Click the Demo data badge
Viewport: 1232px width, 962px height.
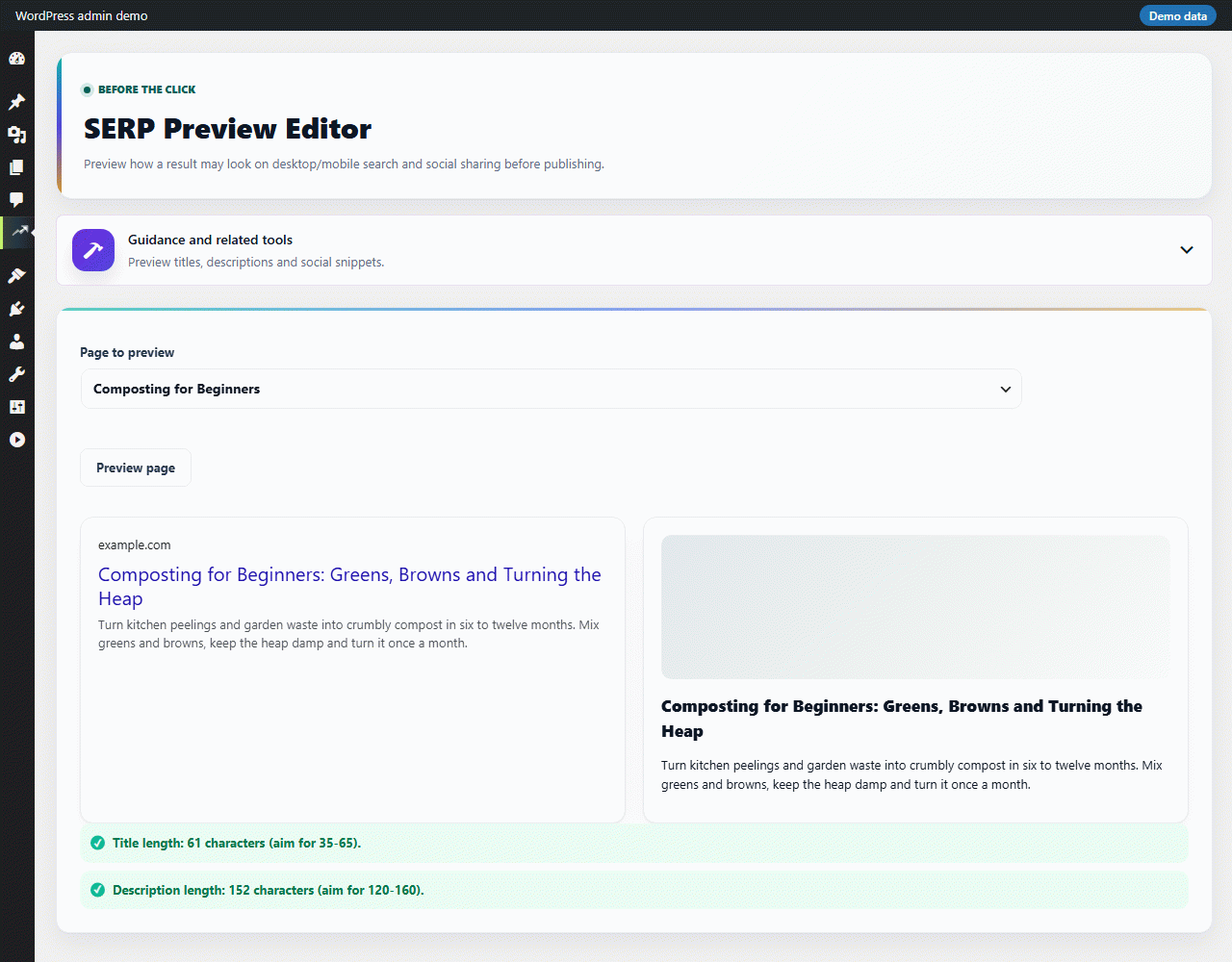1177,15
